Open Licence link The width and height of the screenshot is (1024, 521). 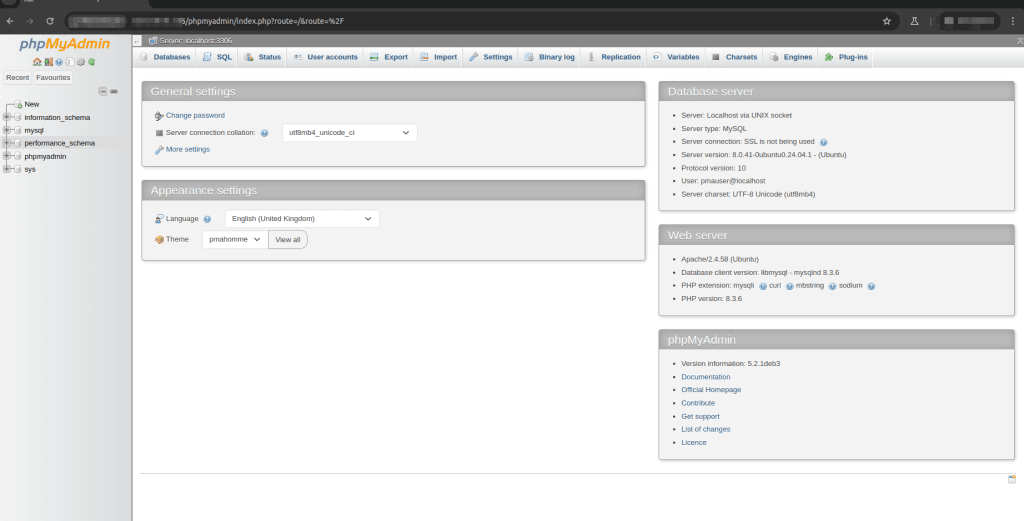pyautogui.click(x=694, y=443)
